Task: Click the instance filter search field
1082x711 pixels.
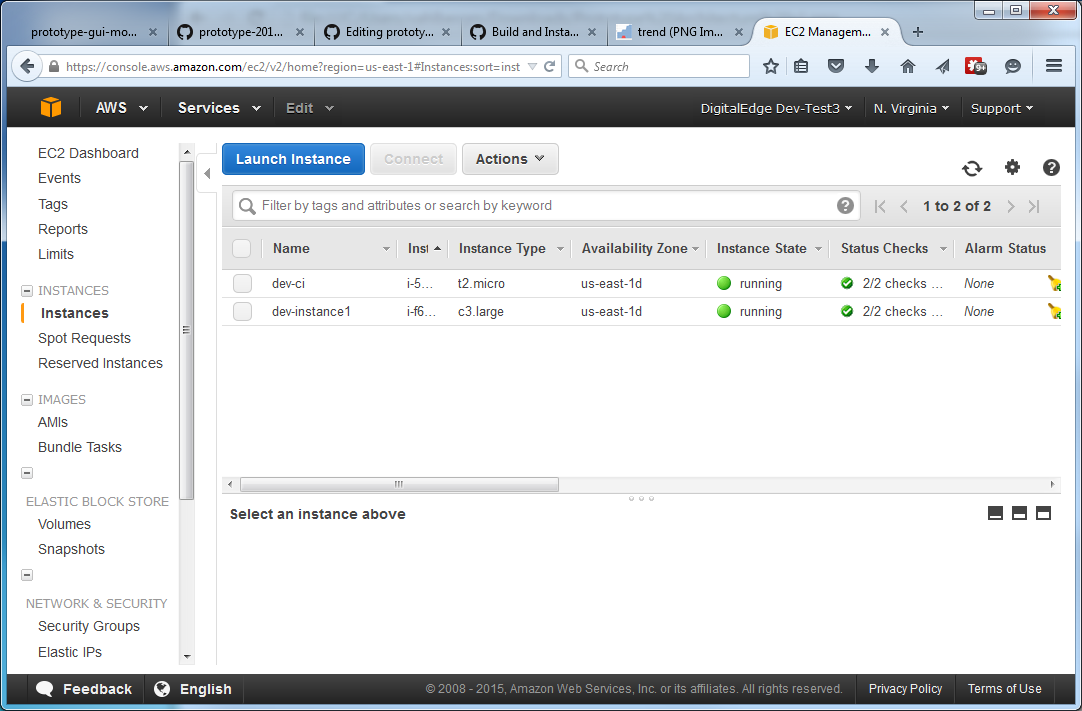Action: pyautogui.click(x=546, y=206)
